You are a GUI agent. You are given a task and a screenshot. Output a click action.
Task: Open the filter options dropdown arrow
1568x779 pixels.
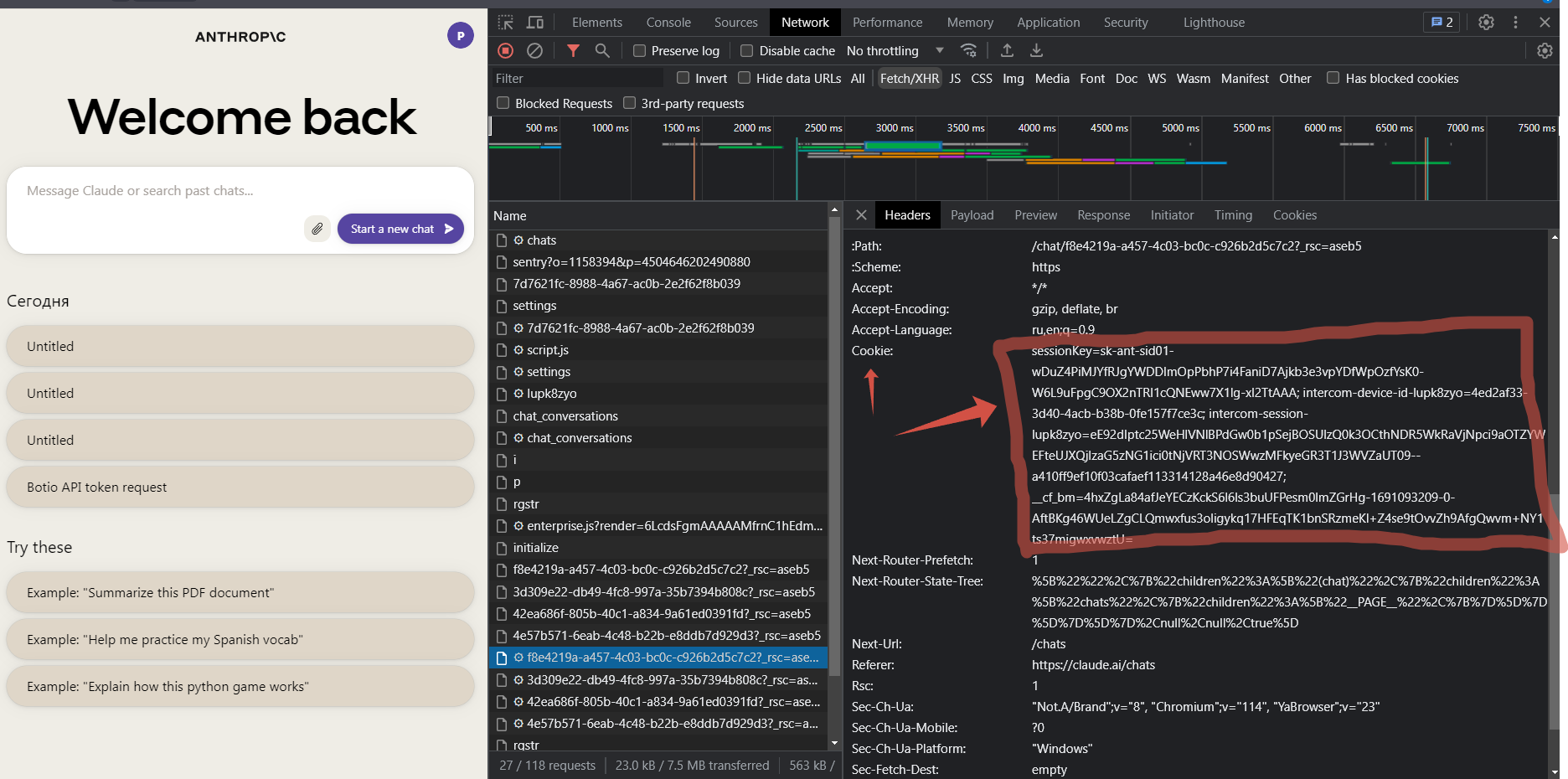938,50
